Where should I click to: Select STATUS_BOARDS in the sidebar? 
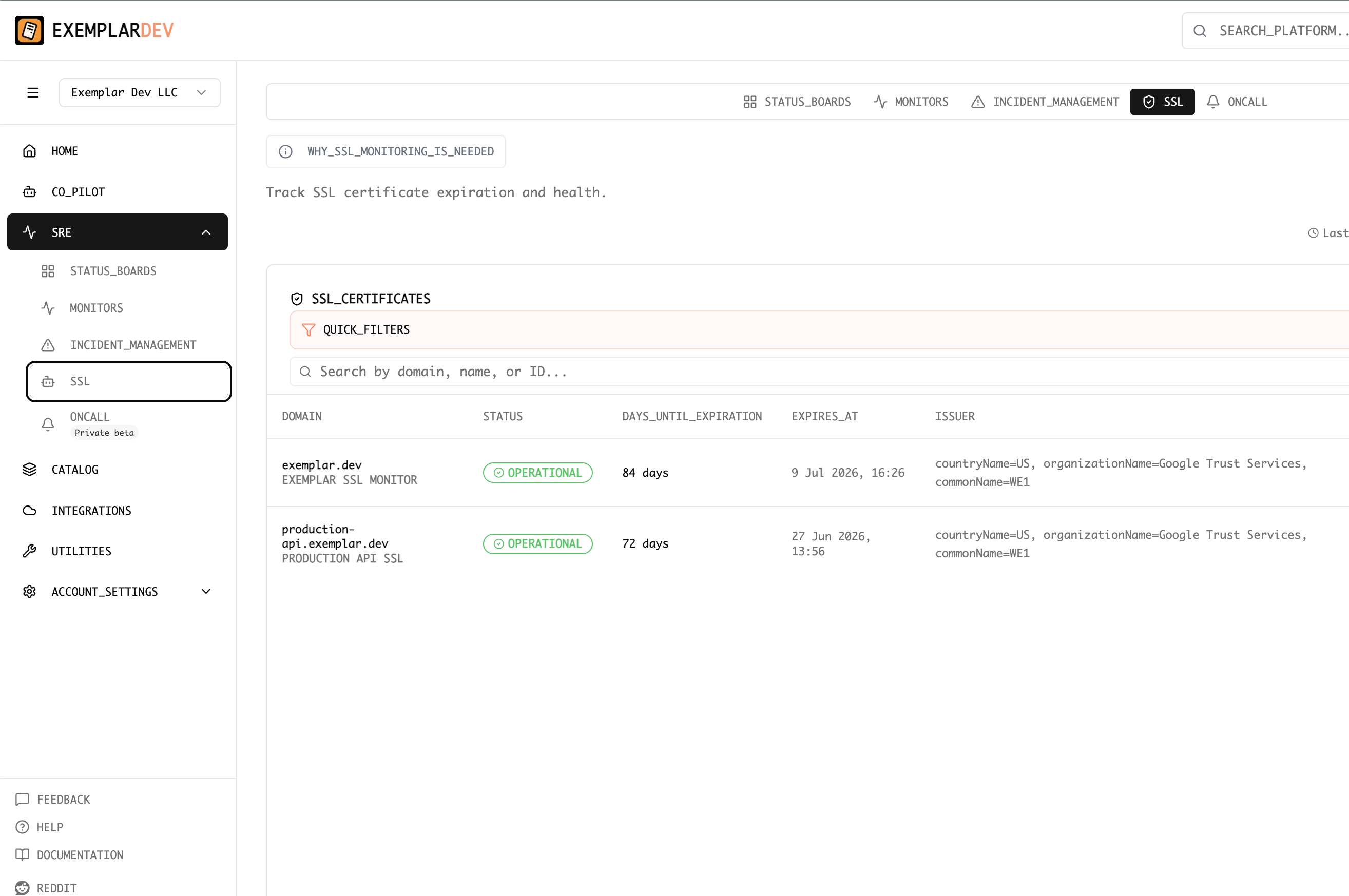point(112,271)
